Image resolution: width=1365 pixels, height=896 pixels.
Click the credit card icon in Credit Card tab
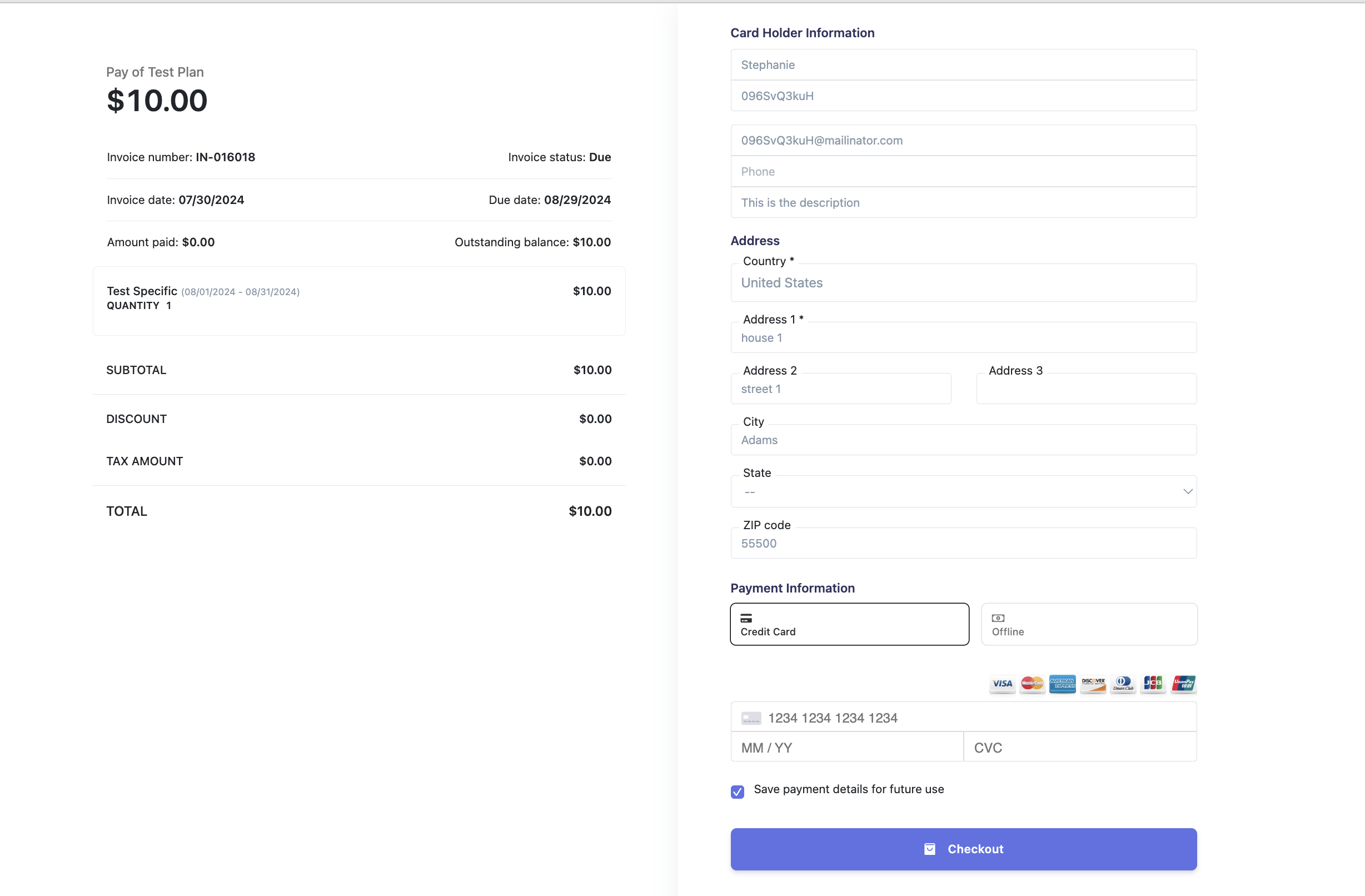pos(746,618)
